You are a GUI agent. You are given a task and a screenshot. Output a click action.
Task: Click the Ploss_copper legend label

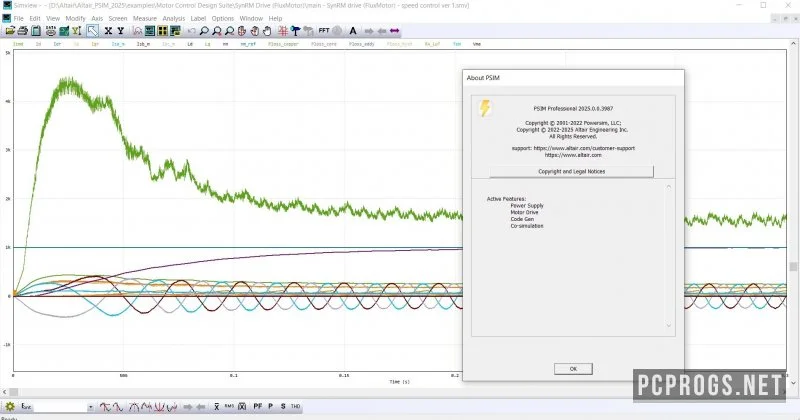[283, 44]
